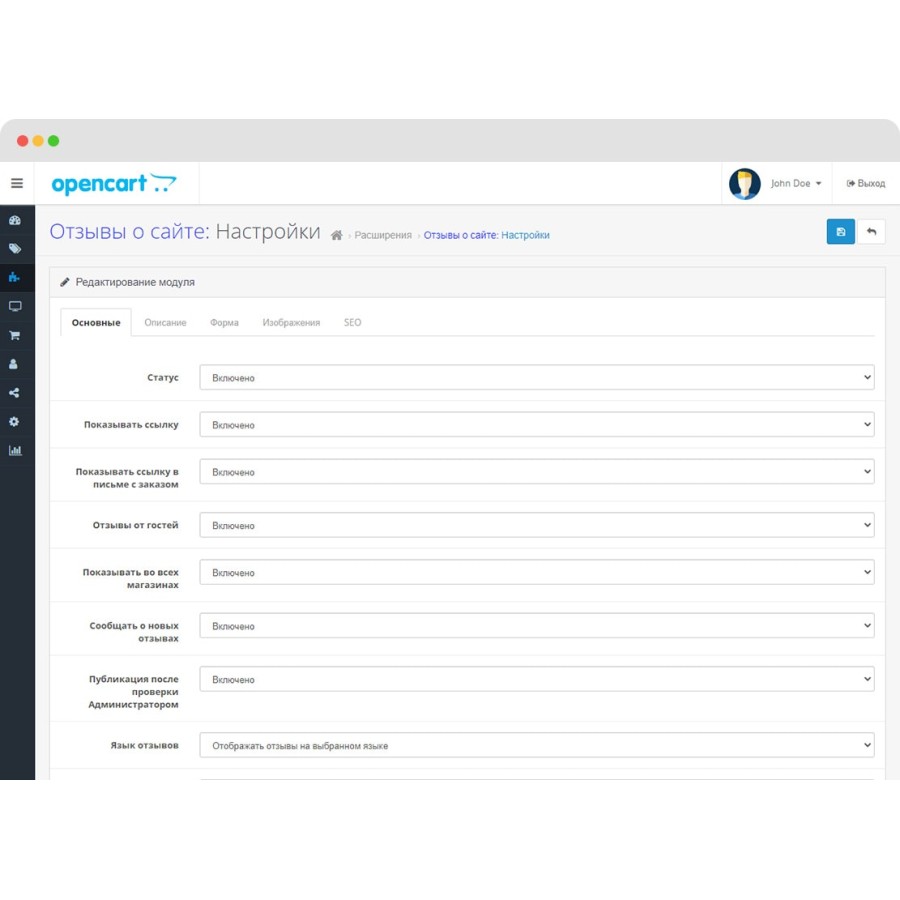Screen dimensions: 900x900
Task: Click the Язык отзывов label
Action: tap(144, 746)
